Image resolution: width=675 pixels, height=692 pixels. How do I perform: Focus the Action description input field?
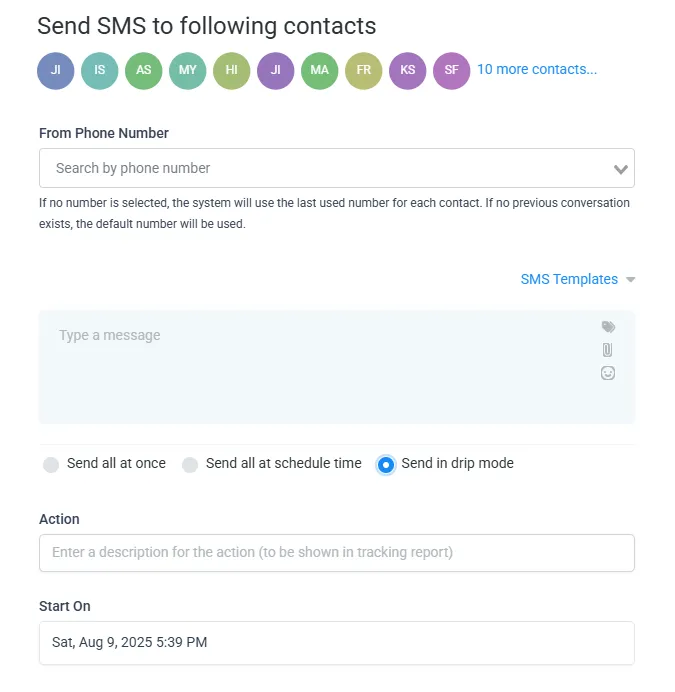click(336, 553)
